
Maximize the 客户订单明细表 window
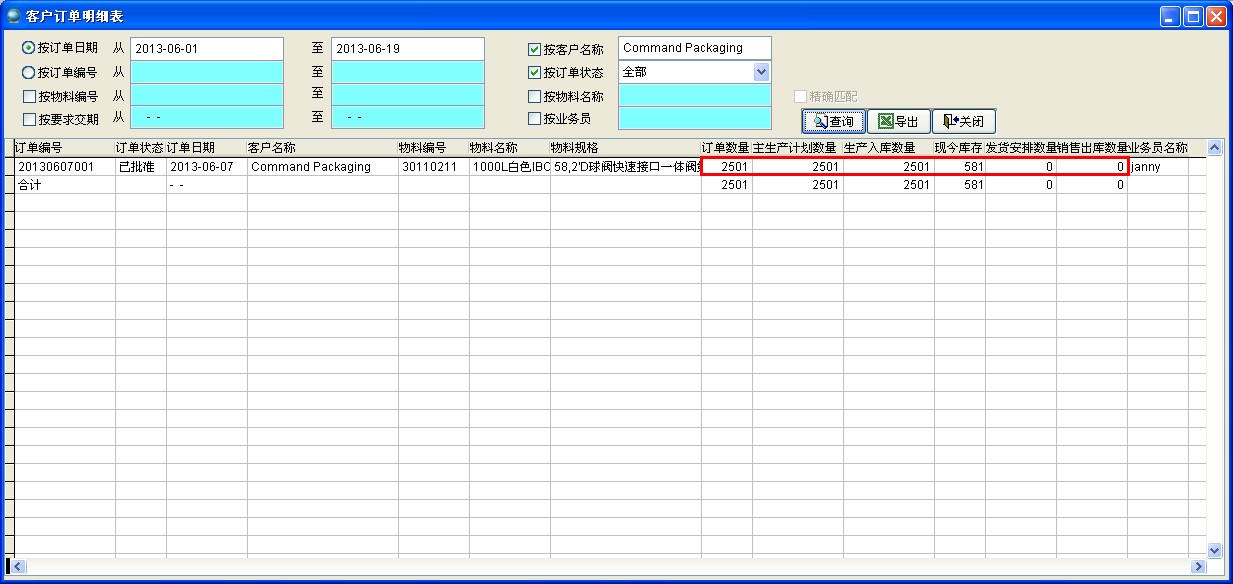(1193, 16)
